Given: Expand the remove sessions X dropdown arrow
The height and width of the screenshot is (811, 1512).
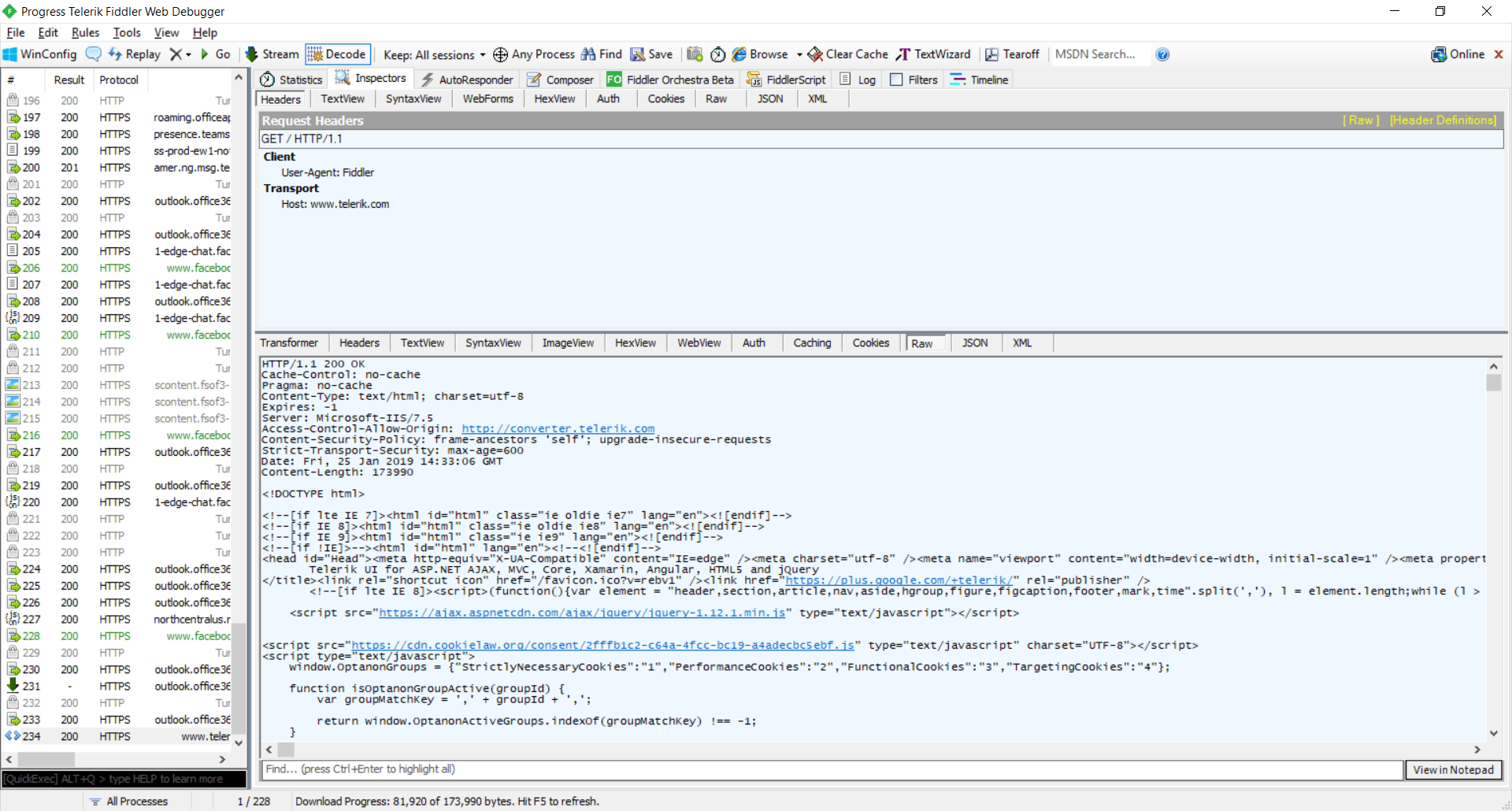Looking at the screenshot, I should [188, 54].
